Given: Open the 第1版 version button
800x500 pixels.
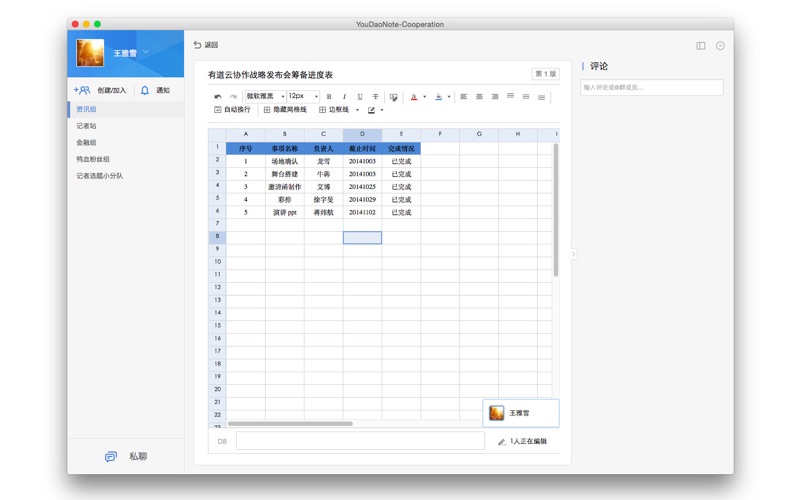Looking at the screenshot, I should [x=545, y=74].
